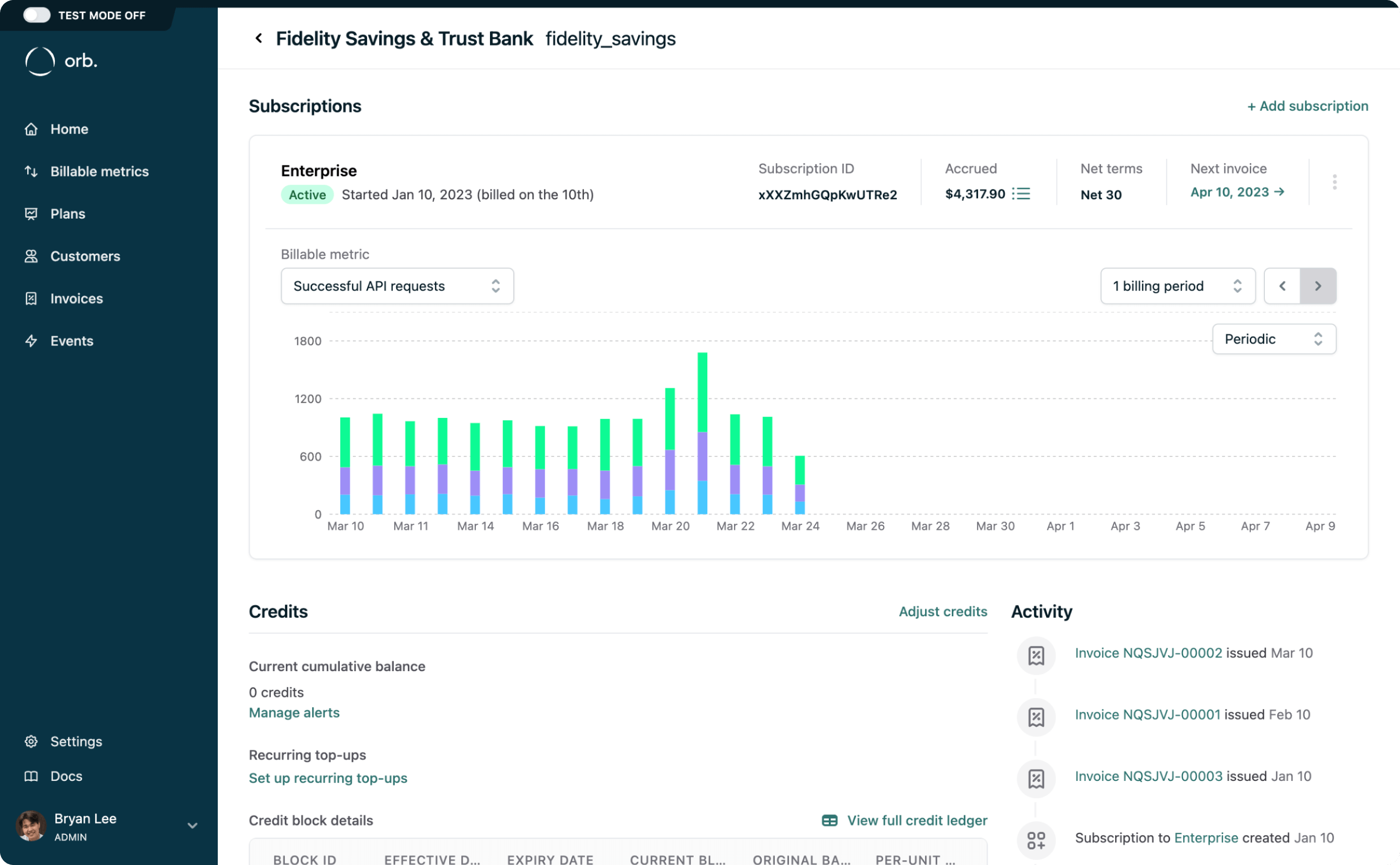Image resolution: width=1400 pixels, height=865 pixels.
Task: Open the three-dot subscription options menu
Action: point(1334,182)
